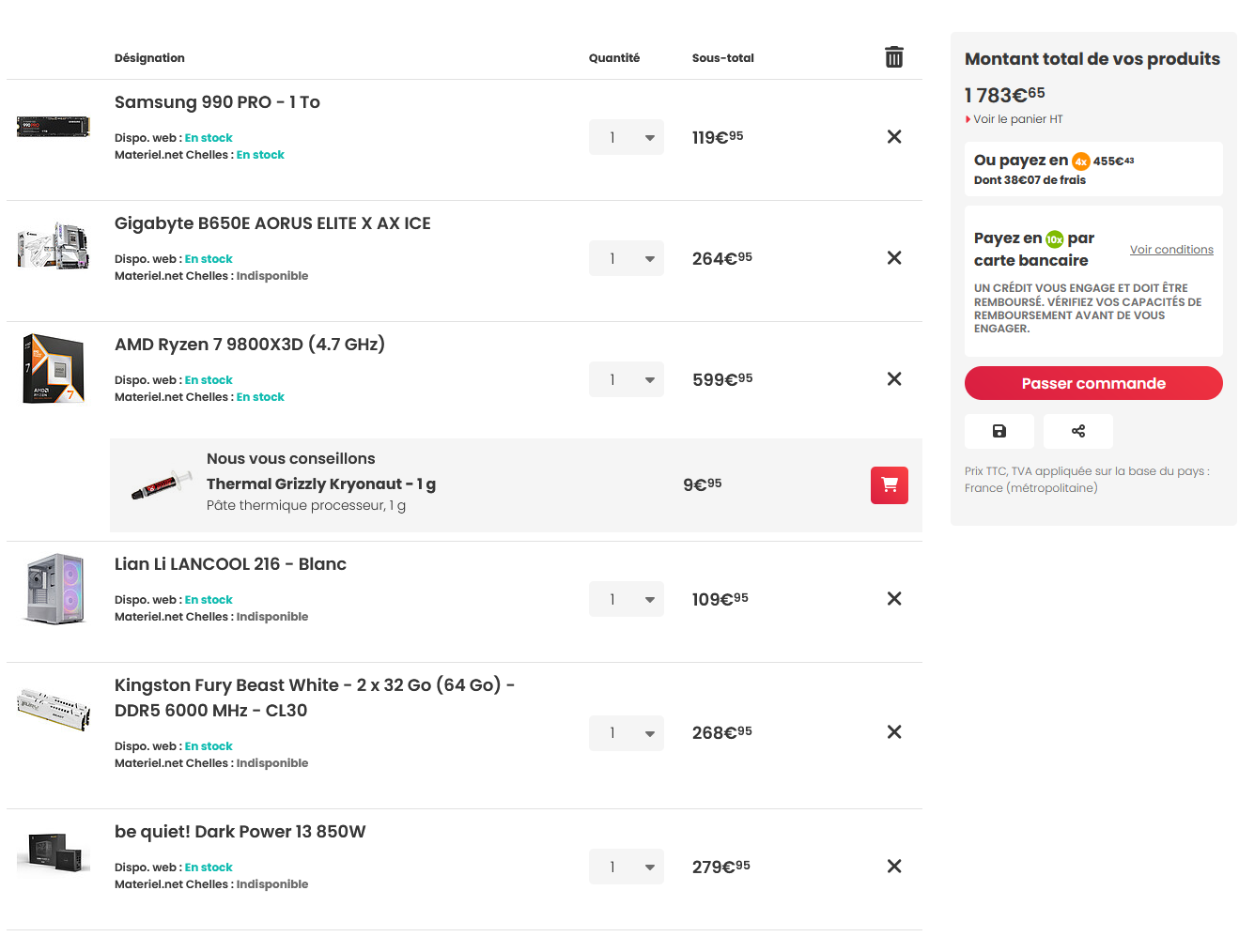Click the 10x payment badge icon
Screen dimensions: 1239x952
(1055, 239)
